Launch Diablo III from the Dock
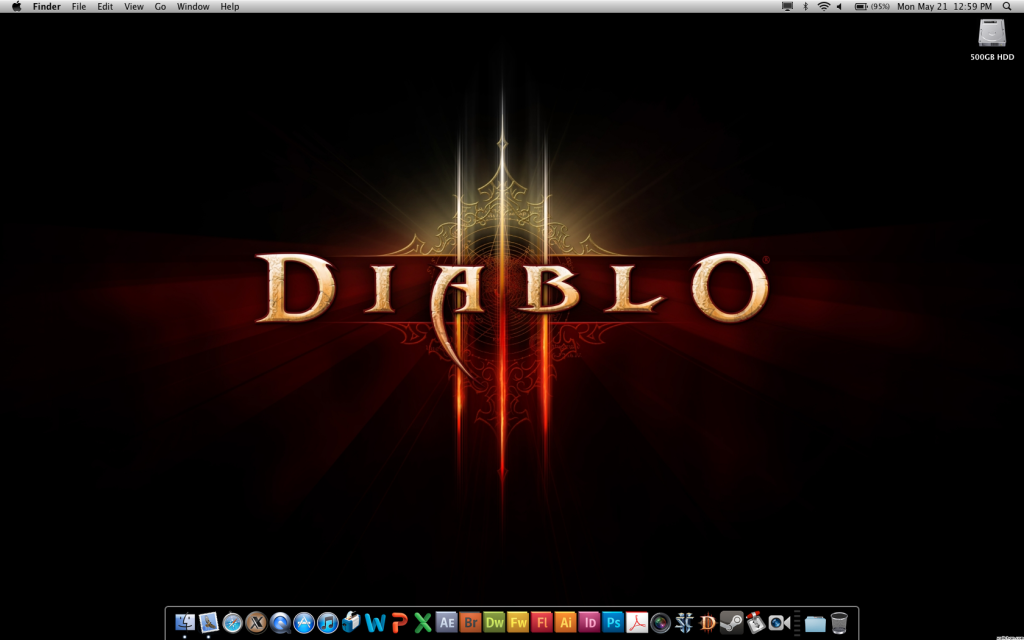 tap(707, 622)
